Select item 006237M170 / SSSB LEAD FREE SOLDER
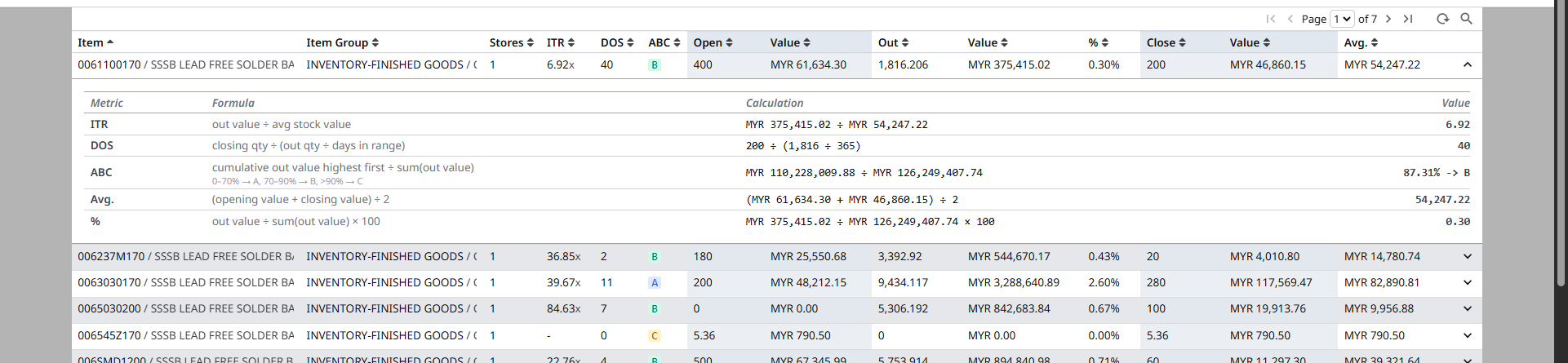 [186, 256]
